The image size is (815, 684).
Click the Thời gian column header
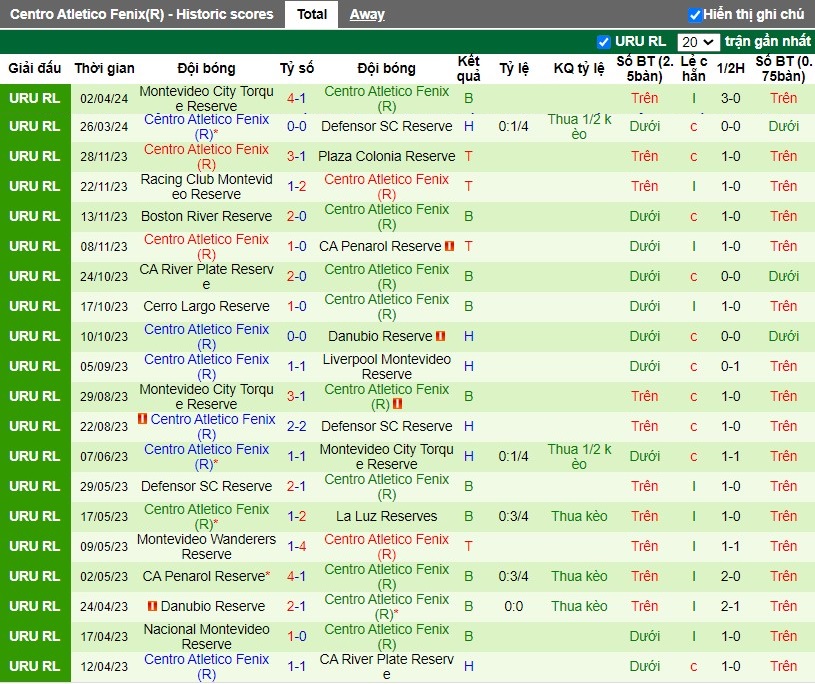coord(104,68)
